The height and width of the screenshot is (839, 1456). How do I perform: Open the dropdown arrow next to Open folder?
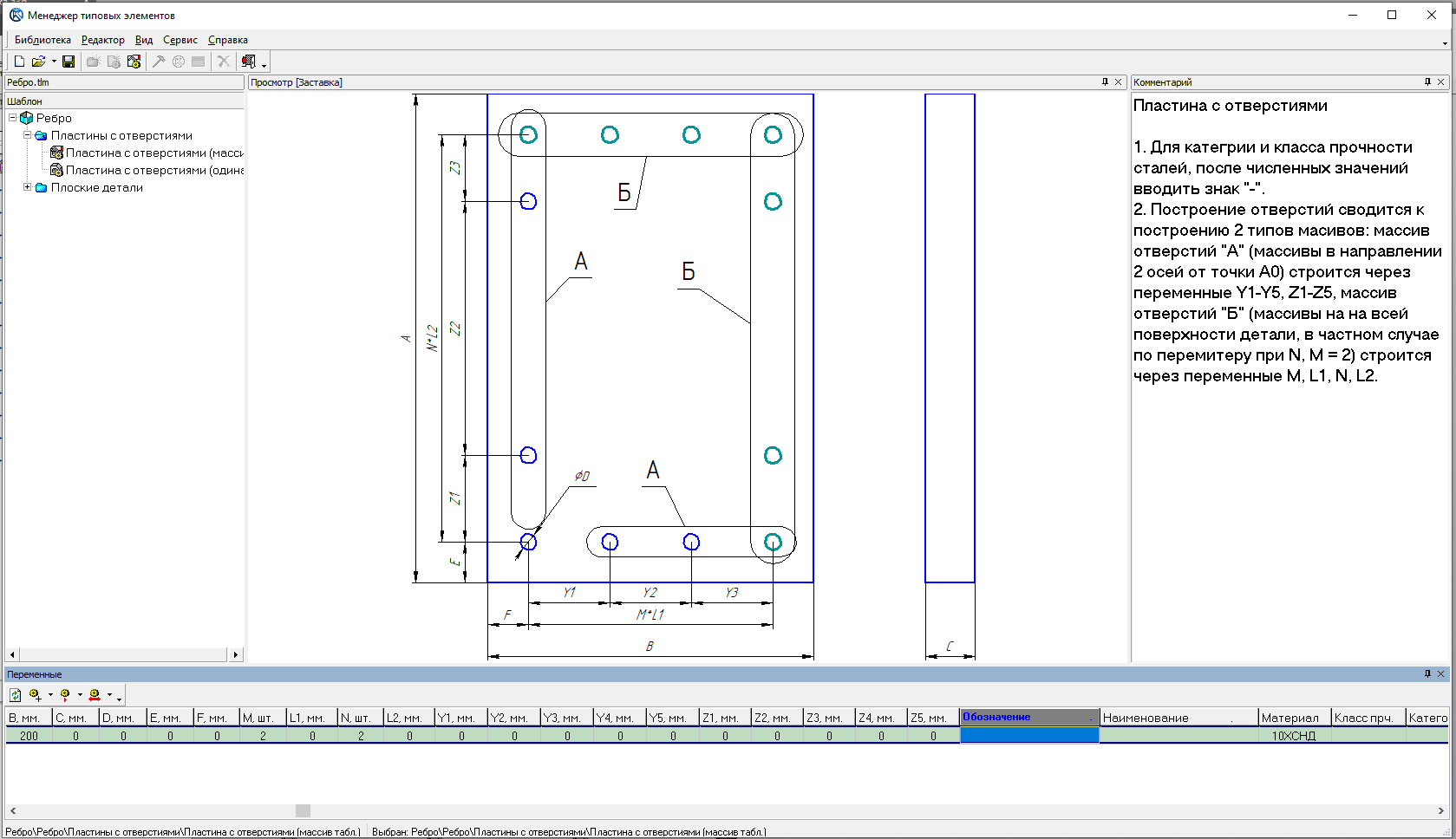54,62
